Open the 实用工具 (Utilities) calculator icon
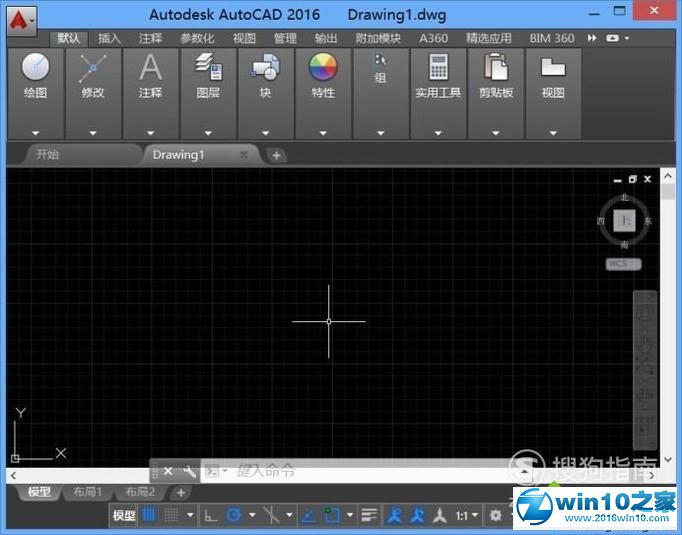 (x=438, y=68)
